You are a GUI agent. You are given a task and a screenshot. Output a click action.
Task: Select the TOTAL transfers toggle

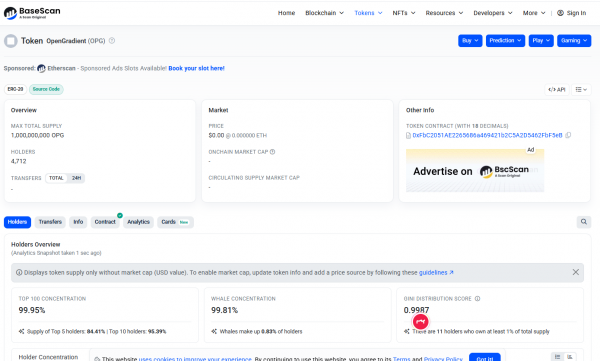(56, 178)
